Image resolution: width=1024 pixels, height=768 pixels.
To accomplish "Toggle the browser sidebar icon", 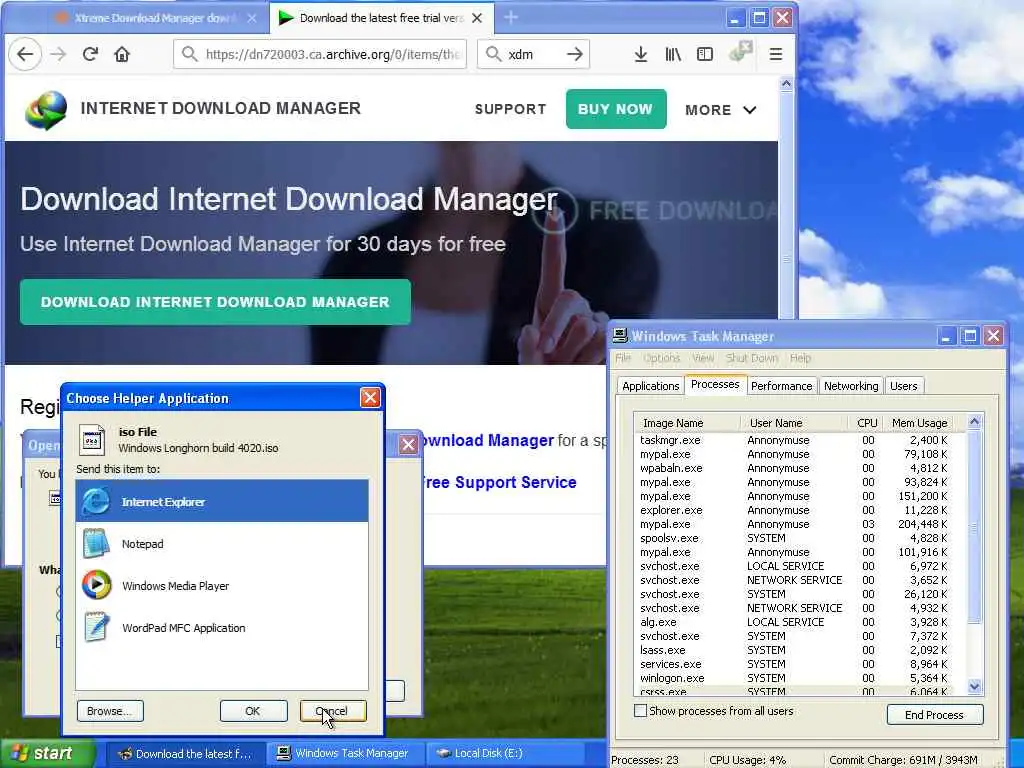I will tap(705, 54).
